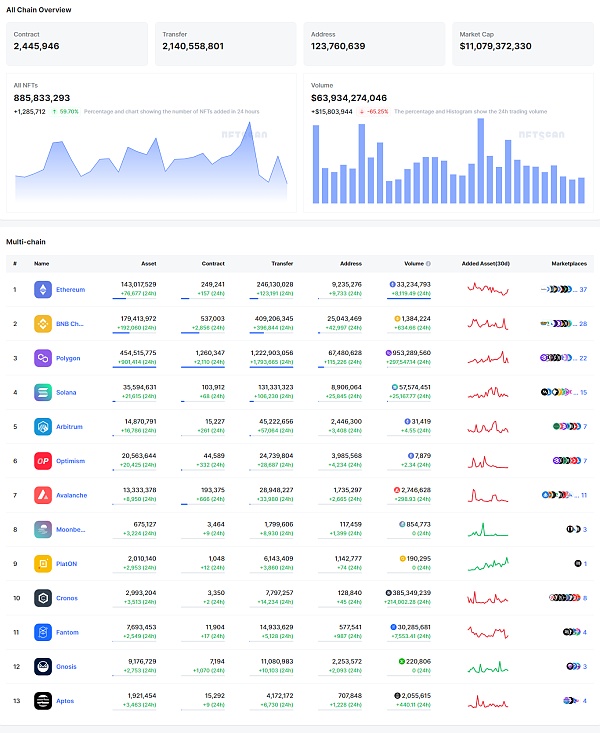Viewport: 600px width, 733px height.
Task: Click the marketplace icons in the Solana row
Action: 559,392
